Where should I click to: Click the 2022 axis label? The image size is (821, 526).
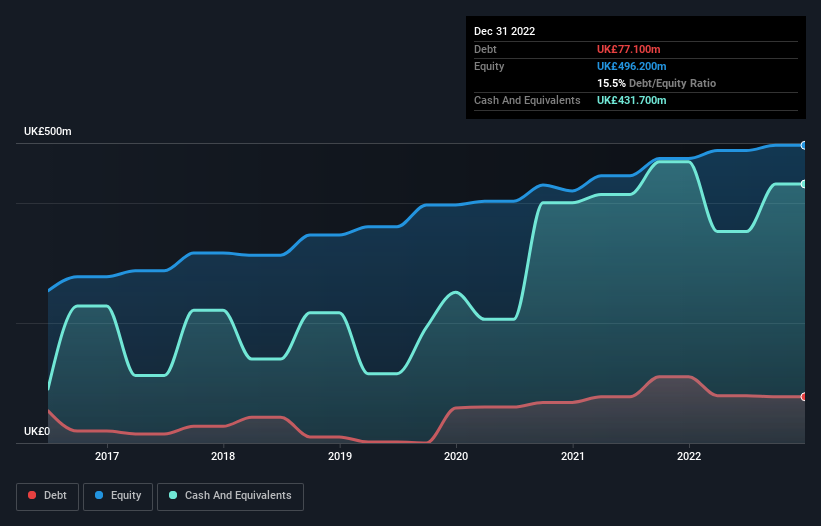coord(689,456)
